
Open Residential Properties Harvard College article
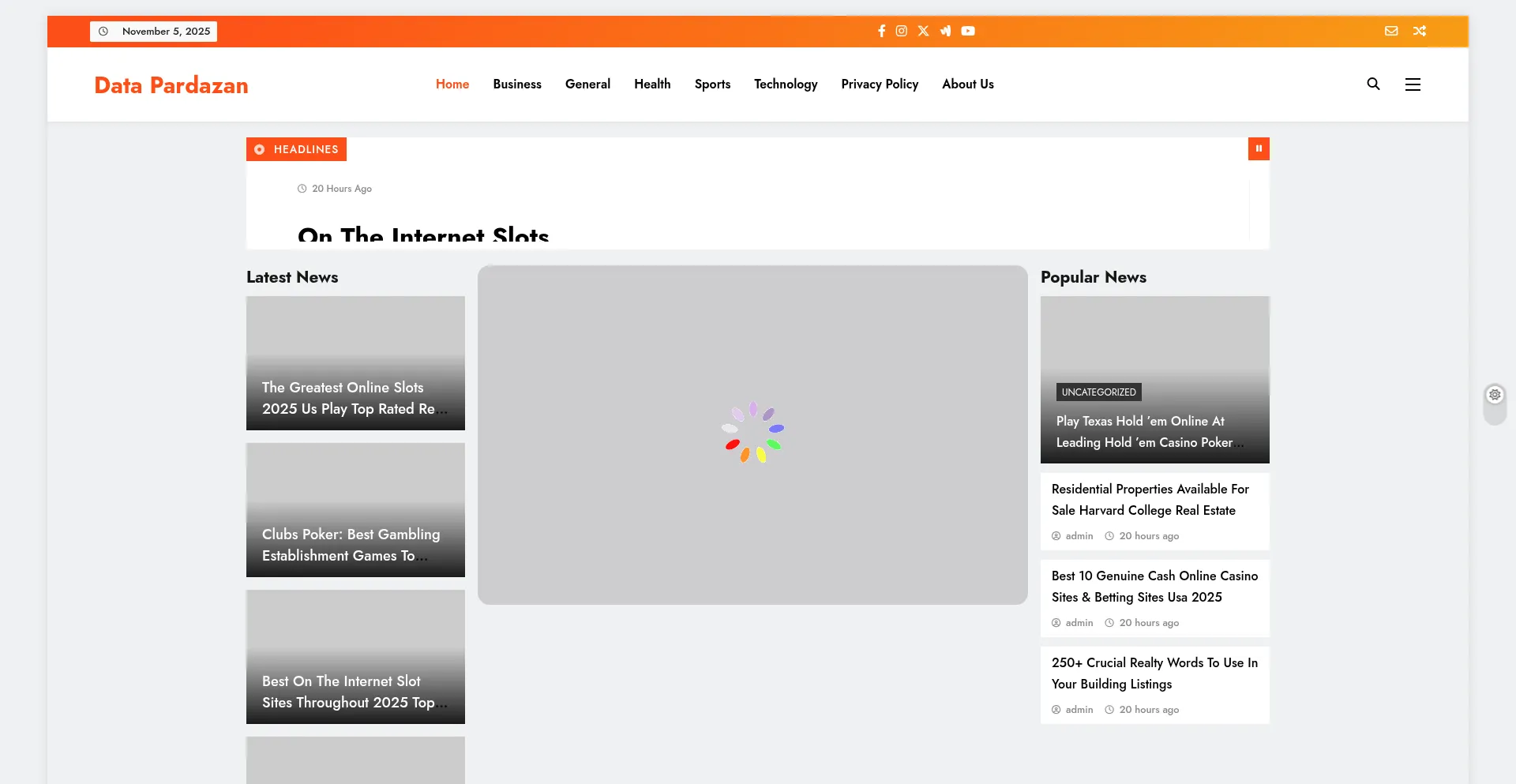coord(1150,500)
